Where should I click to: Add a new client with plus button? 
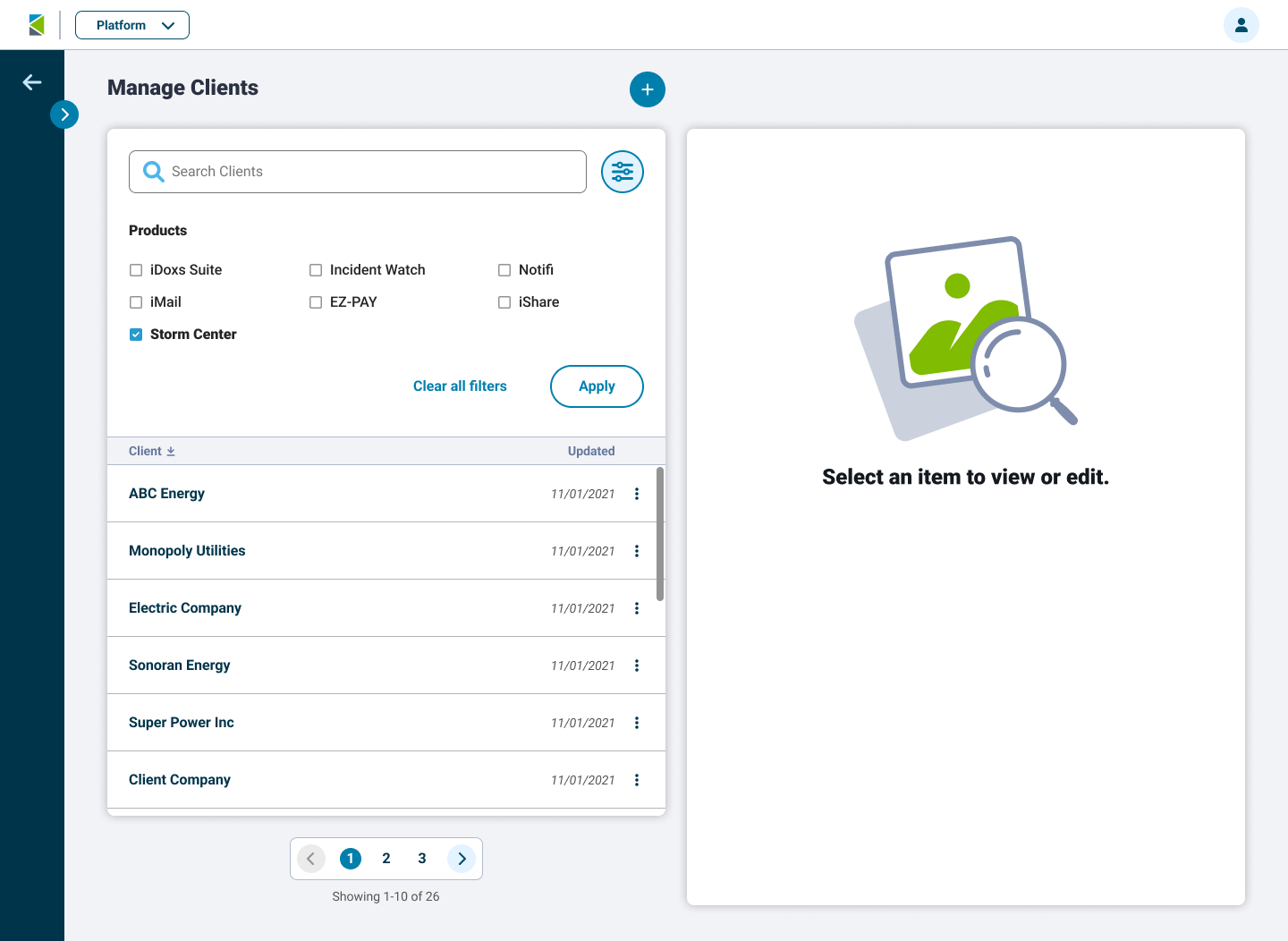tap(647, 89)
